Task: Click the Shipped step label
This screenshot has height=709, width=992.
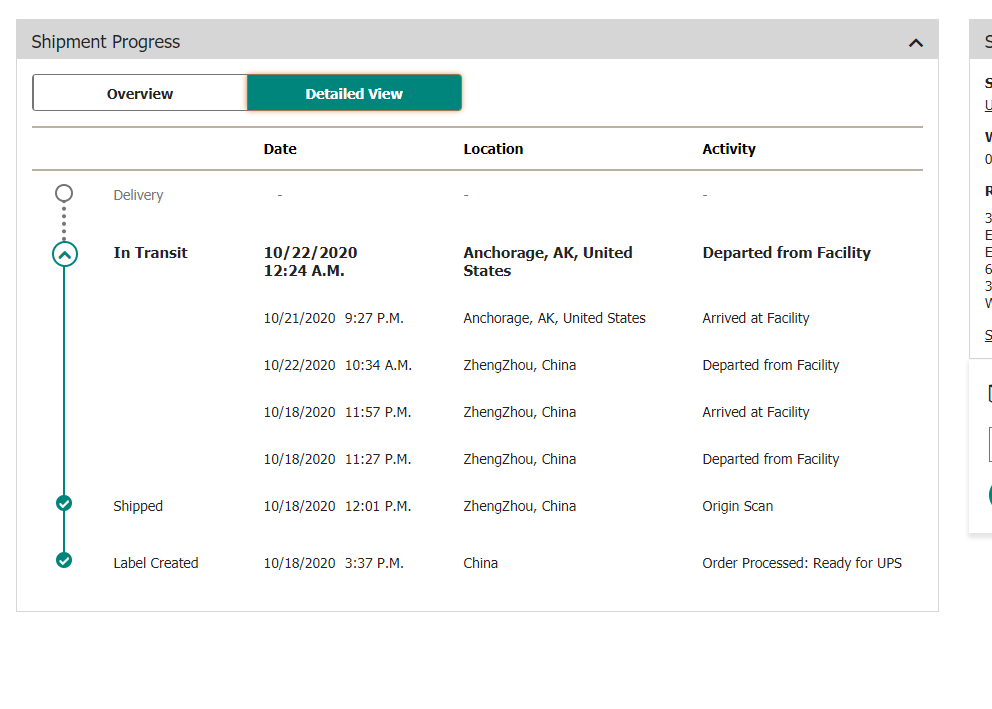Action: 138,506
